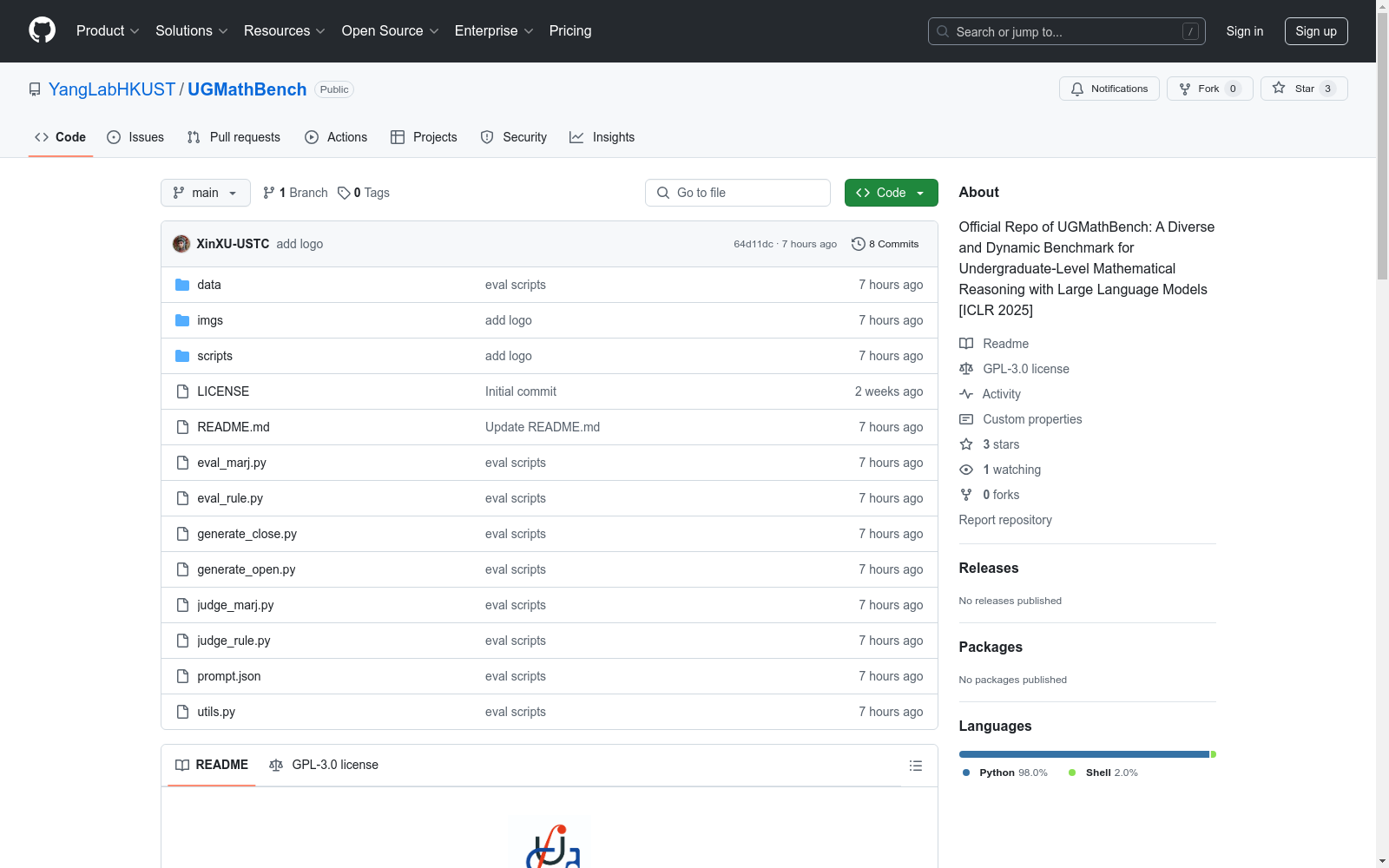The image size is (1389, 868).
Task: Open the Pricing link
Action: [570, 31]
